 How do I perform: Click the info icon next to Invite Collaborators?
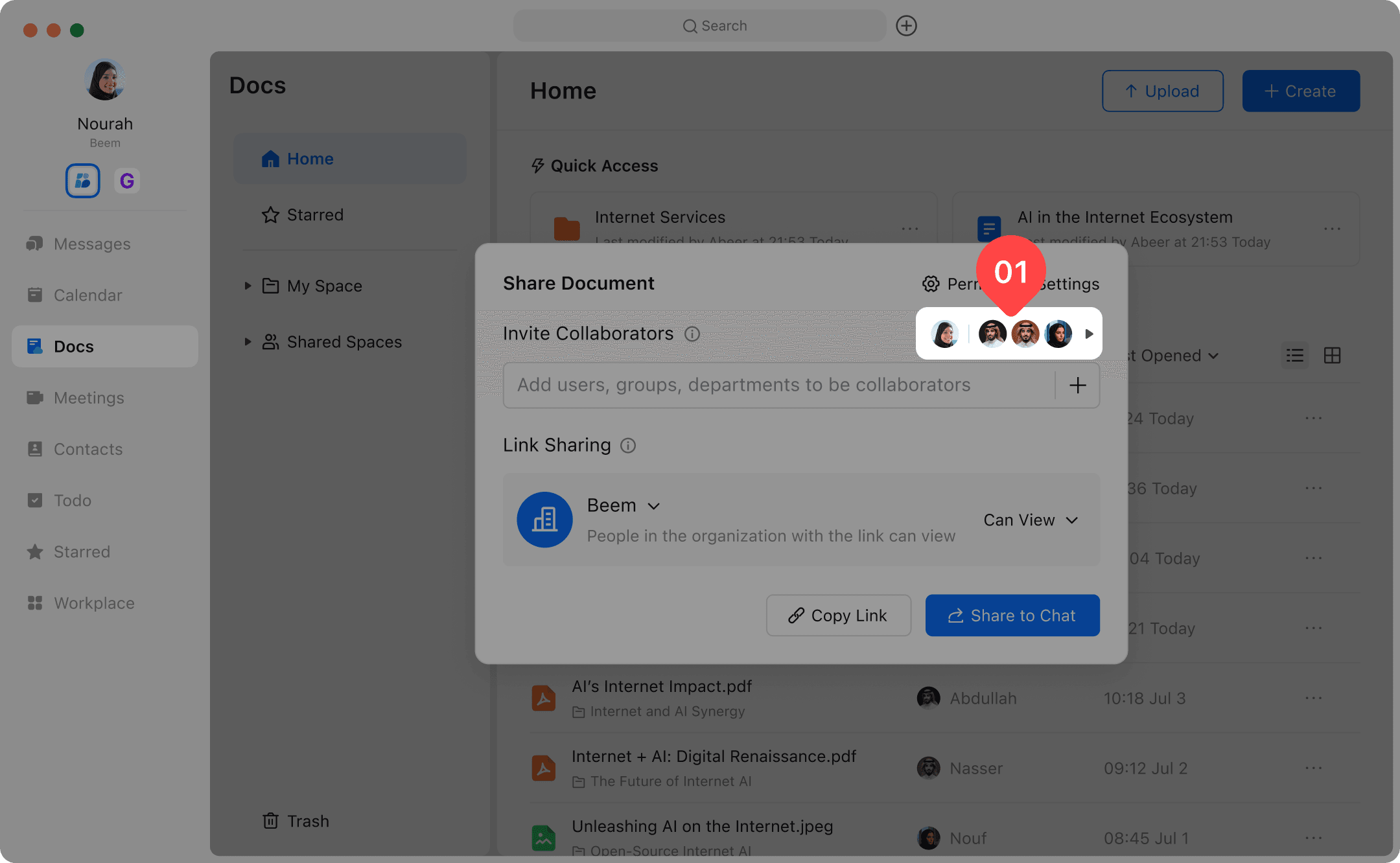(692, 334)
